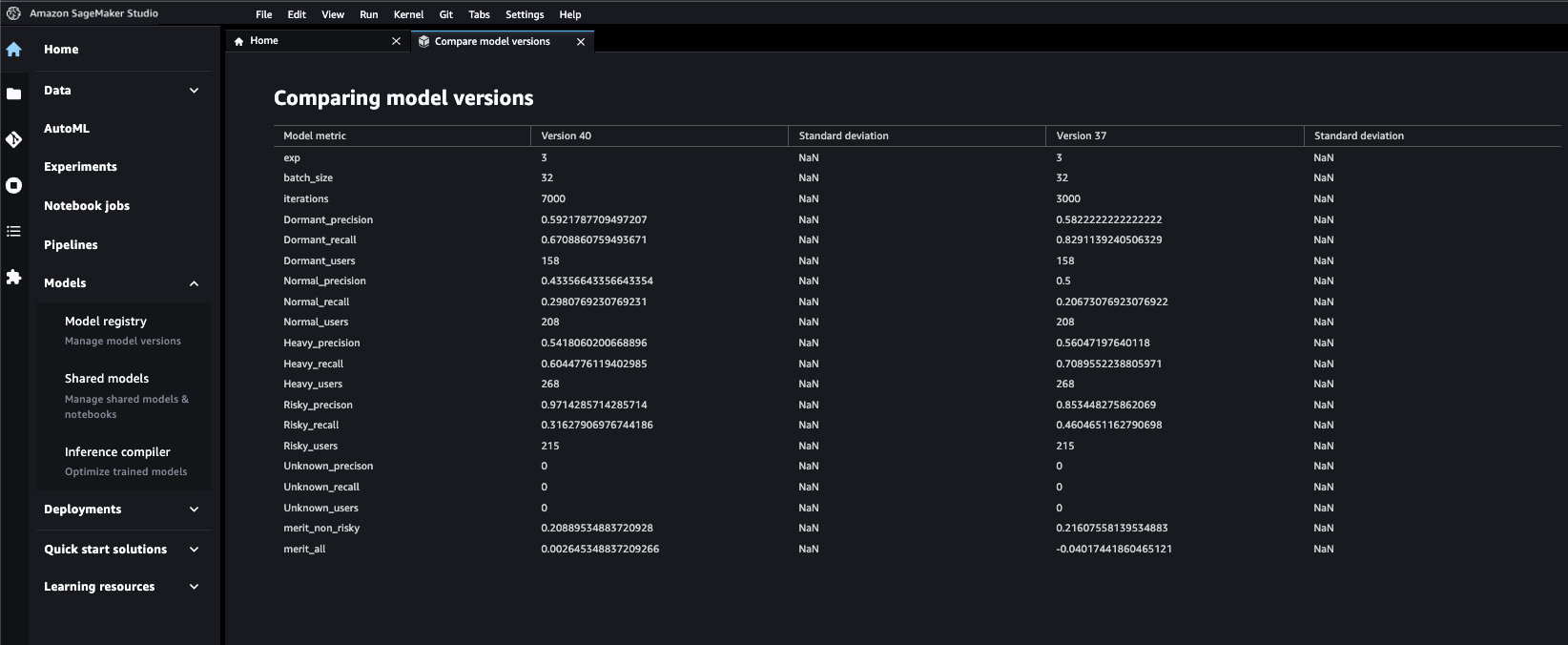The width and height of the screenshot is (1568, 645).
Task: Click the Comparing model versions heading
Action: 403,98
